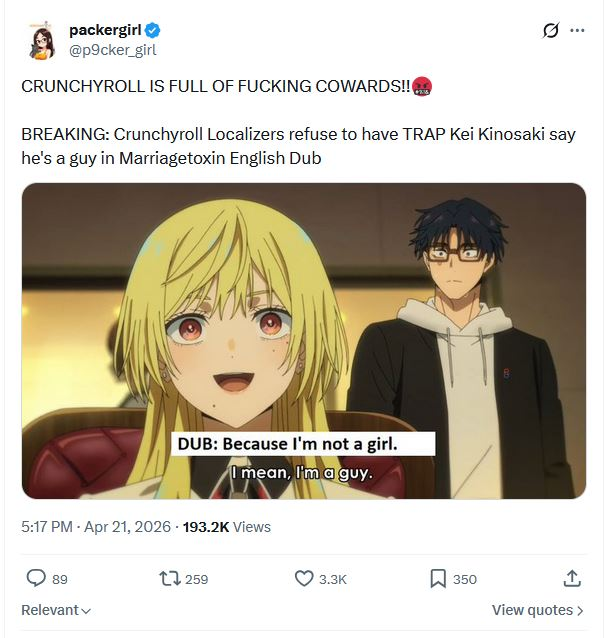
Task: Like the post with the heart icon
Action: 304,579
